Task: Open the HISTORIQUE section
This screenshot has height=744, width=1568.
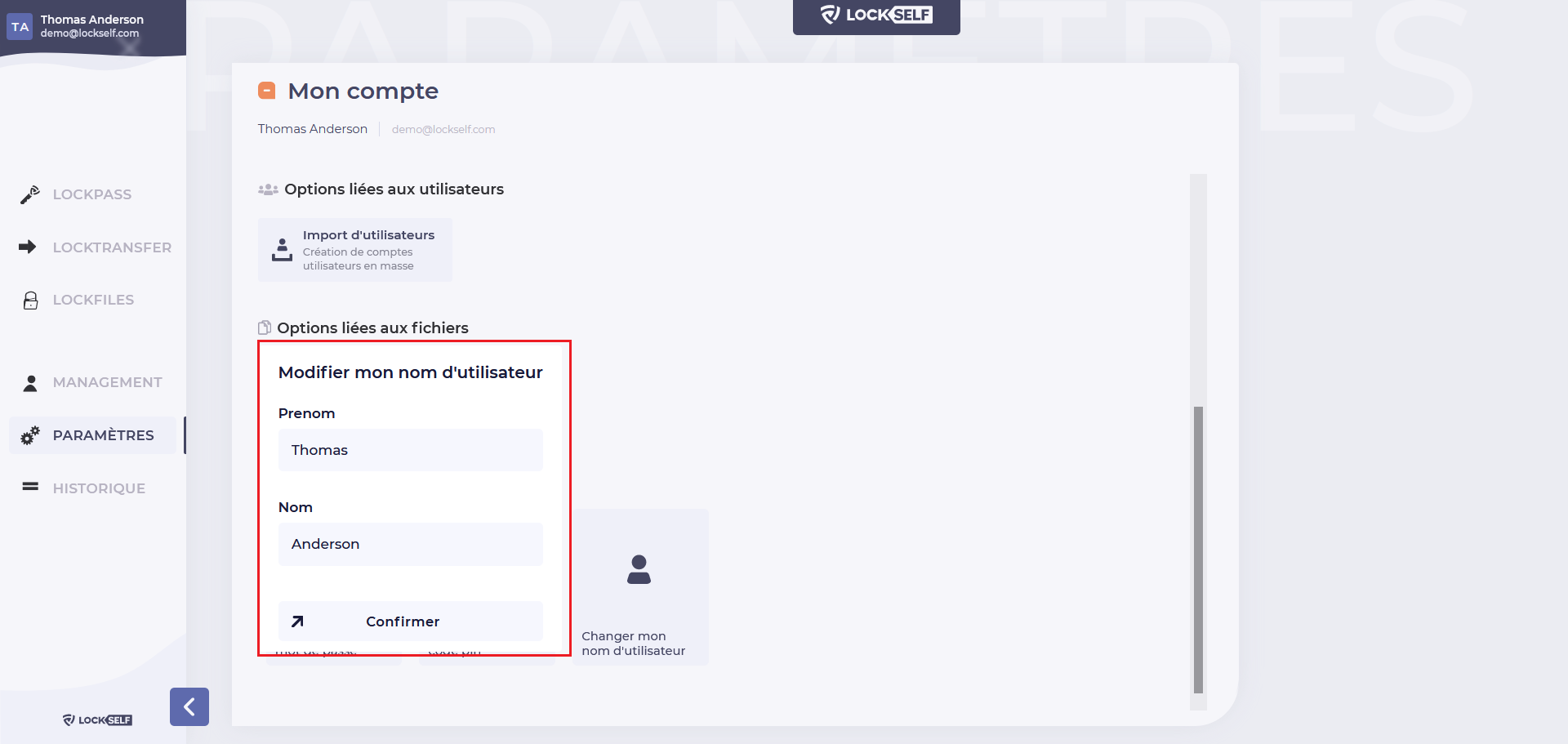Action: point(99,488)
